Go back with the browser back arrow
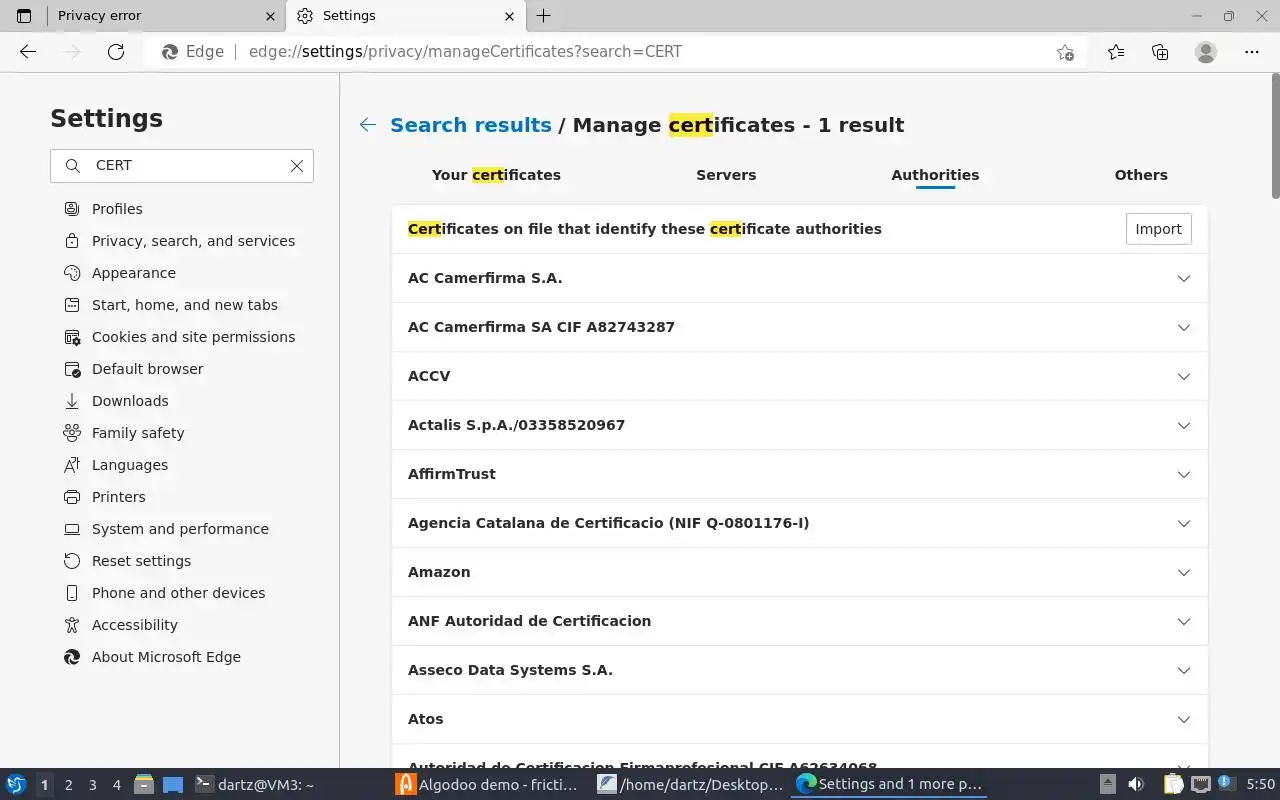 click(28, 52)
